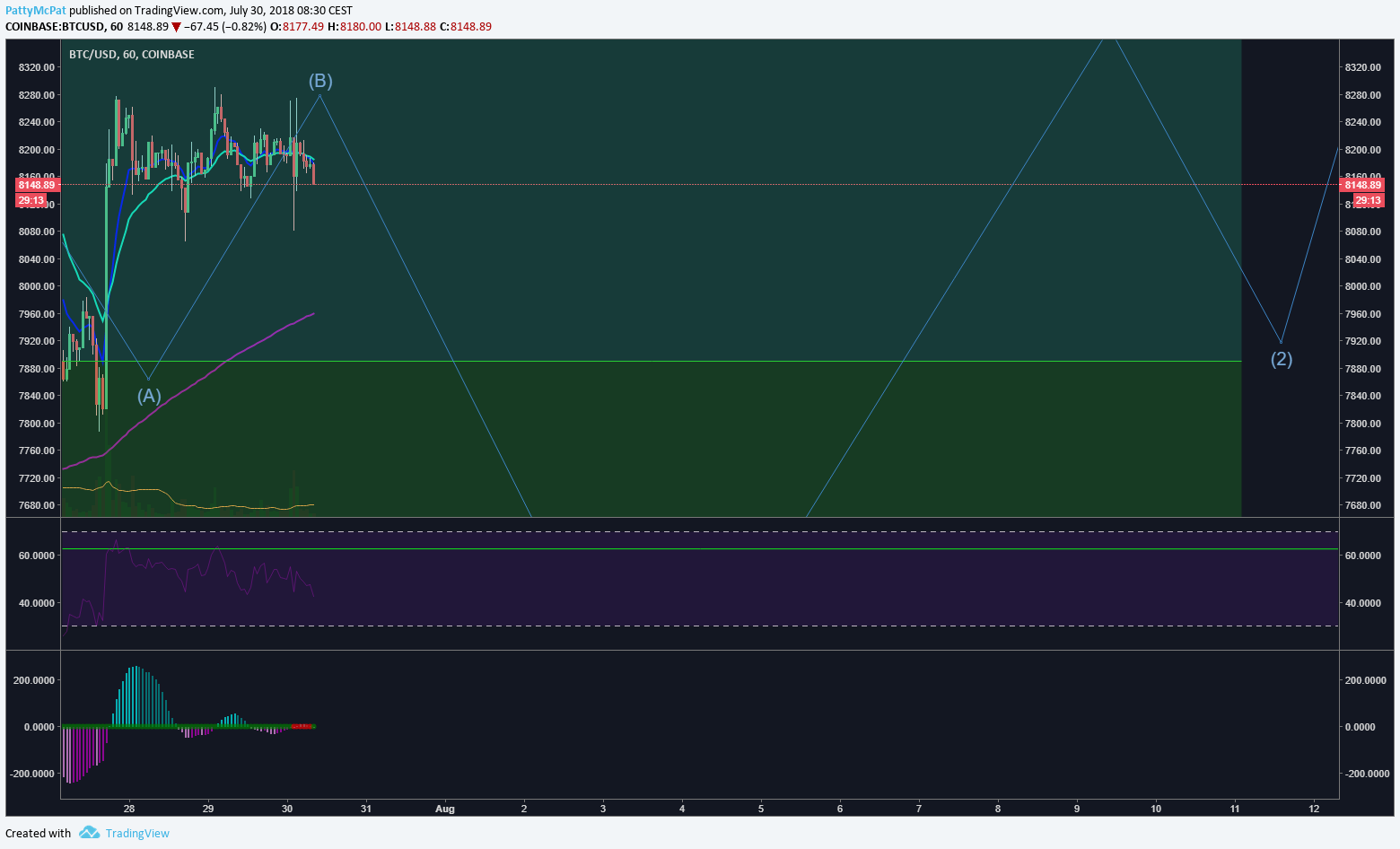Click date label 12 on time axis

[x=1314, y=809]
